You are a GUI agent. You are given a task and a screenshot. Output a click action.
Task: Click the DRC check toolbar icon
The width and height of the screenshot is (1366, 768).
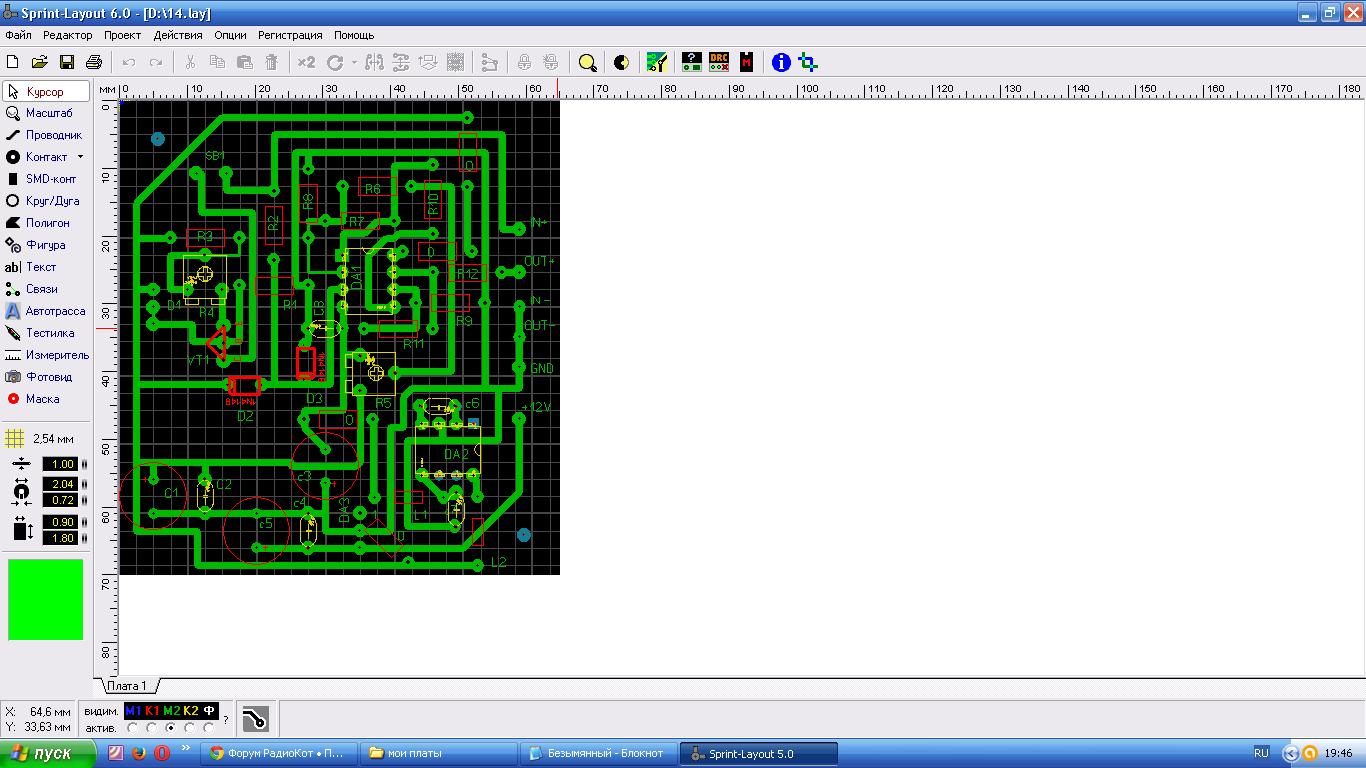[719, 62]
